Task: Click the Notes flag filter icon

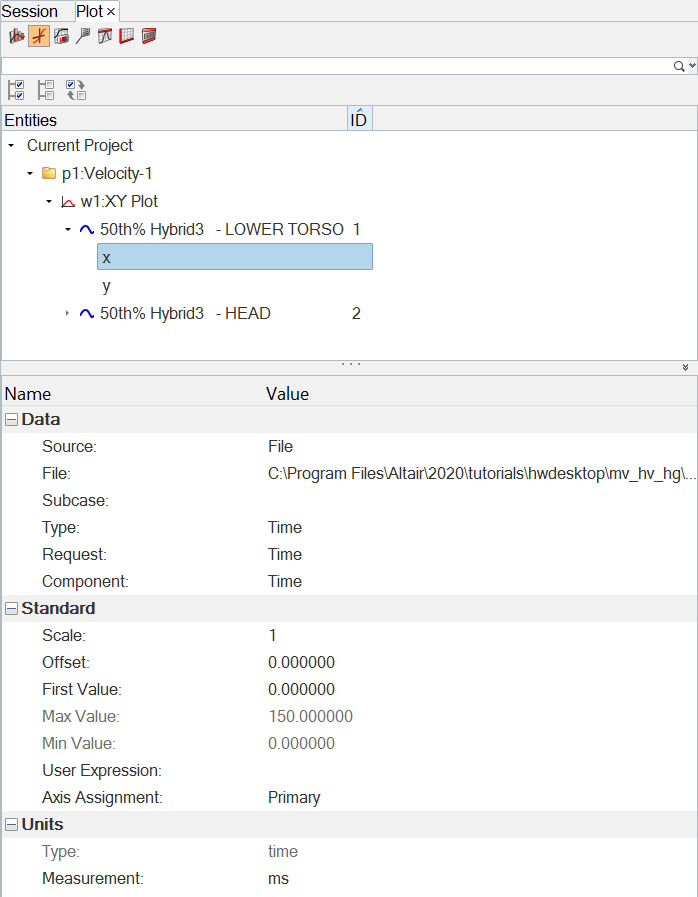Action: [83, 37]
